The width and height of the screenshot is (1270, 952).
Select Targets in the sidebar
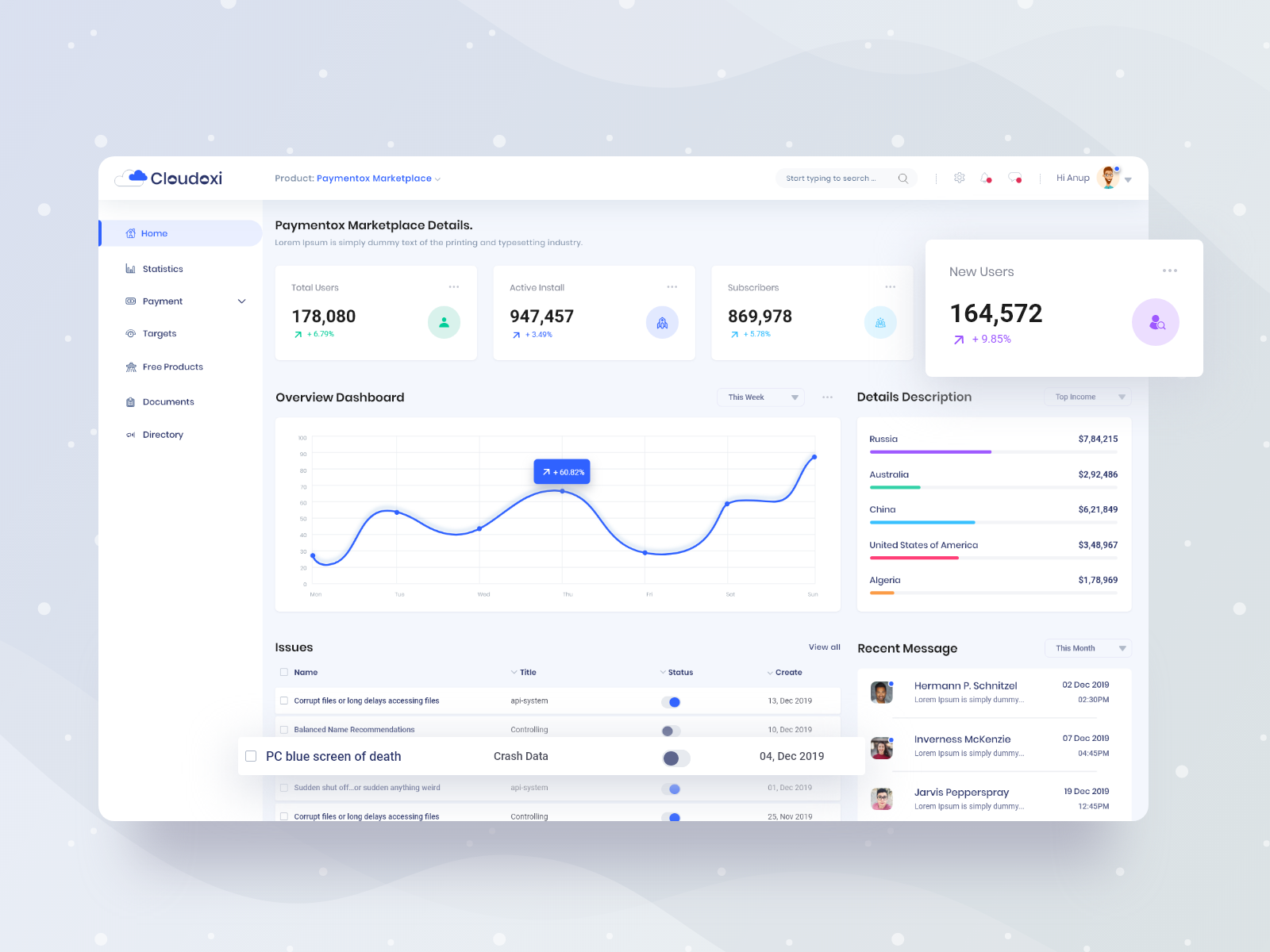coord(160,334)
